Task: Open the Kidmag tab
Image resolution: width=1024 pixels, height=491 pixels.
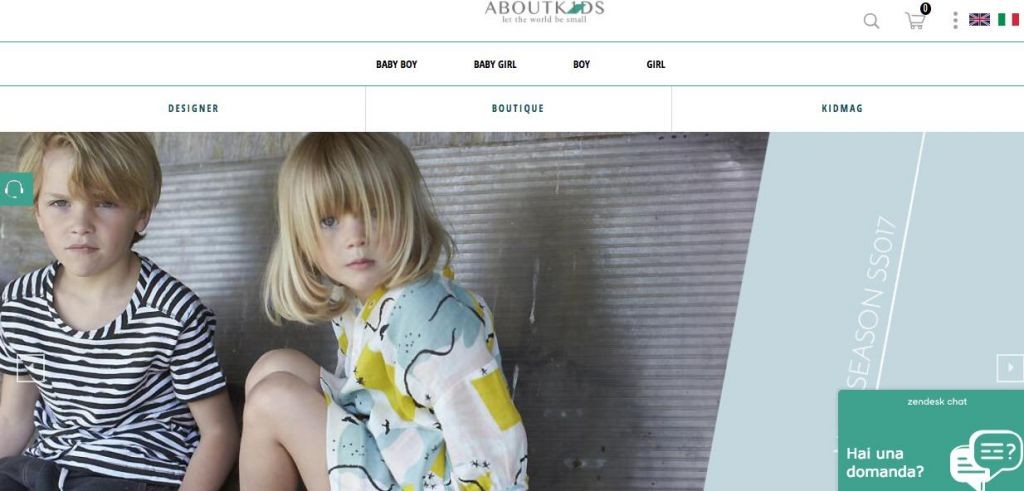Action: pyautogui.click(x=842, y=108)
